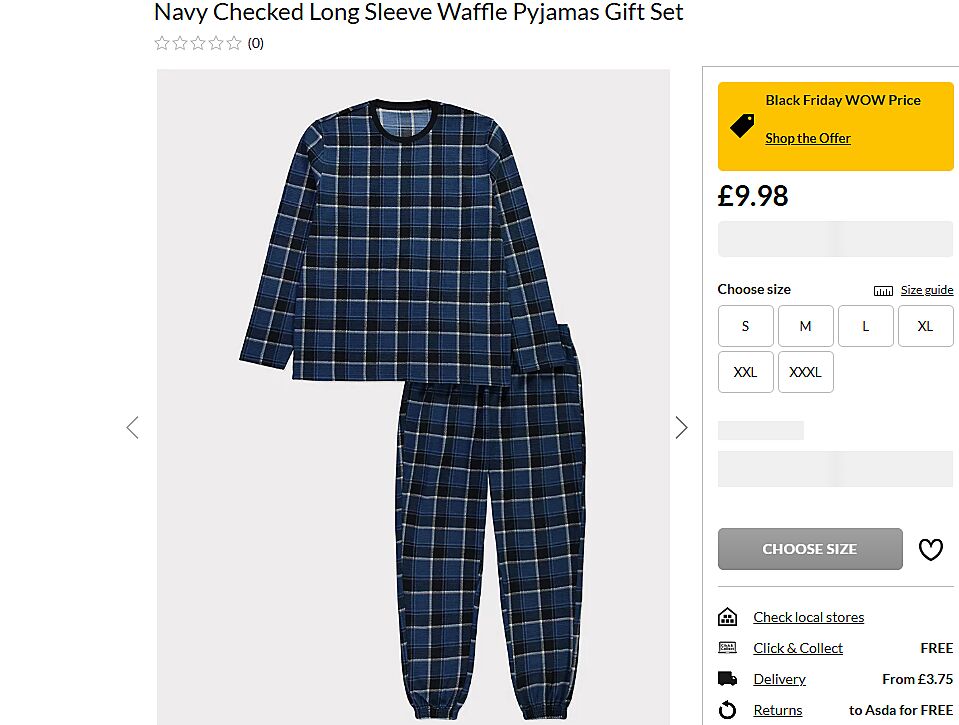The height and width of the screenshot is (725, 959).
Task: Click the Click & Collect icon
Action: 727,648
